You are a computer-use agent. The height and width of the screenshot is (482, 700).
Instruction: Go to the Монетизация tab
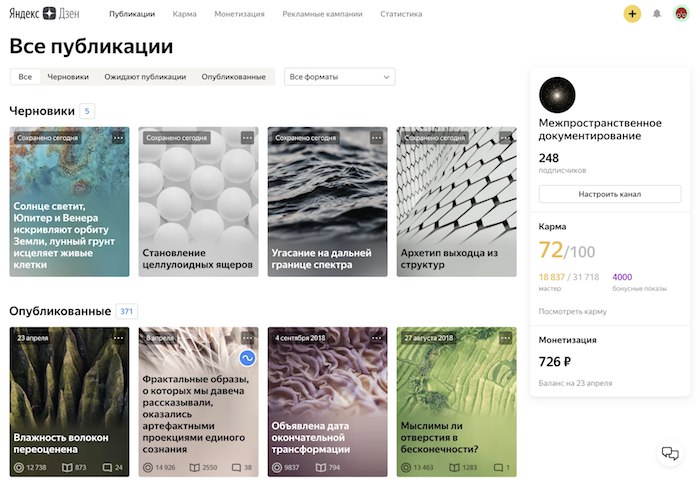point(239,14)
